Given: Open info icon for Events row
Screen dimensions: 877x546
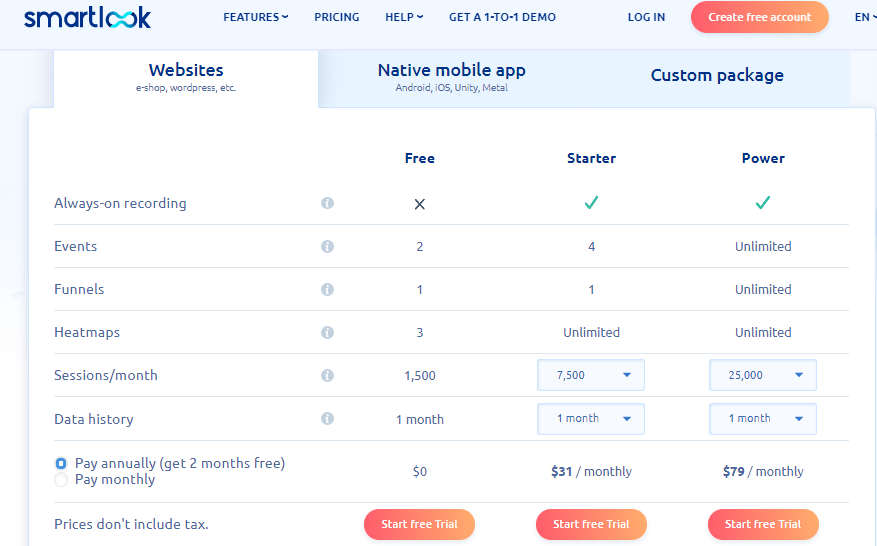Looking at the screenshot, I should click(328, 246).
